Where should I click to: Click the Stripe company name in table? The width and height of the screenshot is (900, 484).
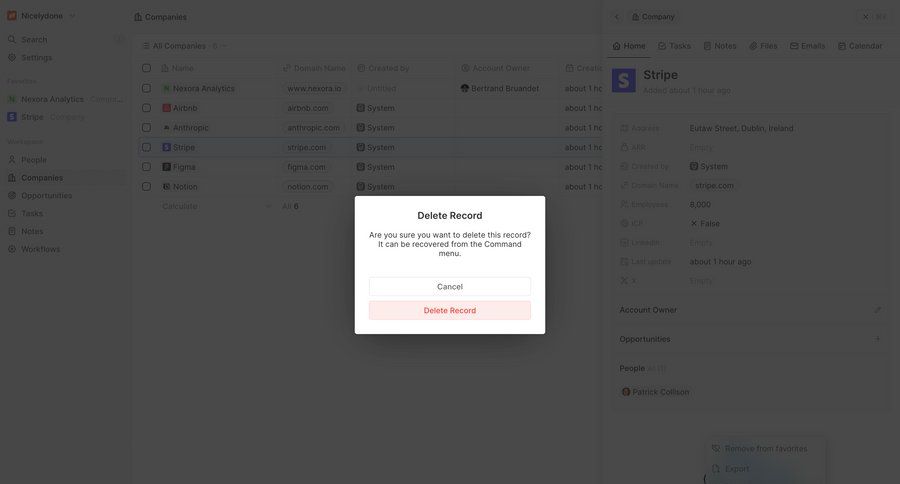(184, 148)
